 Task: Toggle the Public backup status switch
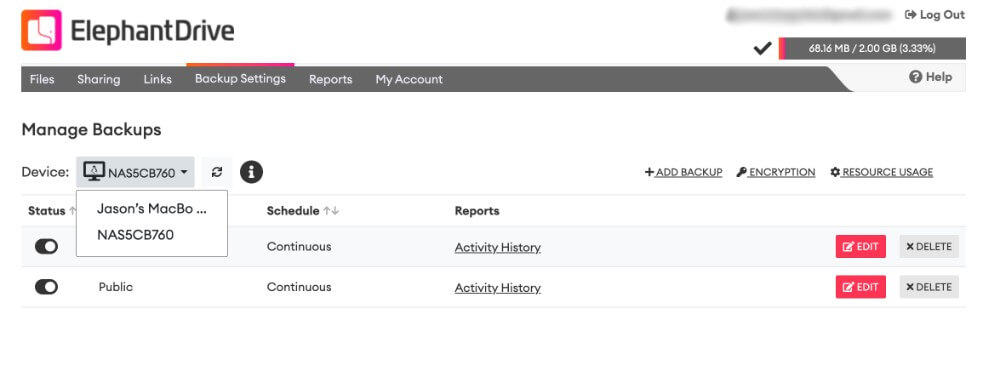tap(47, 287)
